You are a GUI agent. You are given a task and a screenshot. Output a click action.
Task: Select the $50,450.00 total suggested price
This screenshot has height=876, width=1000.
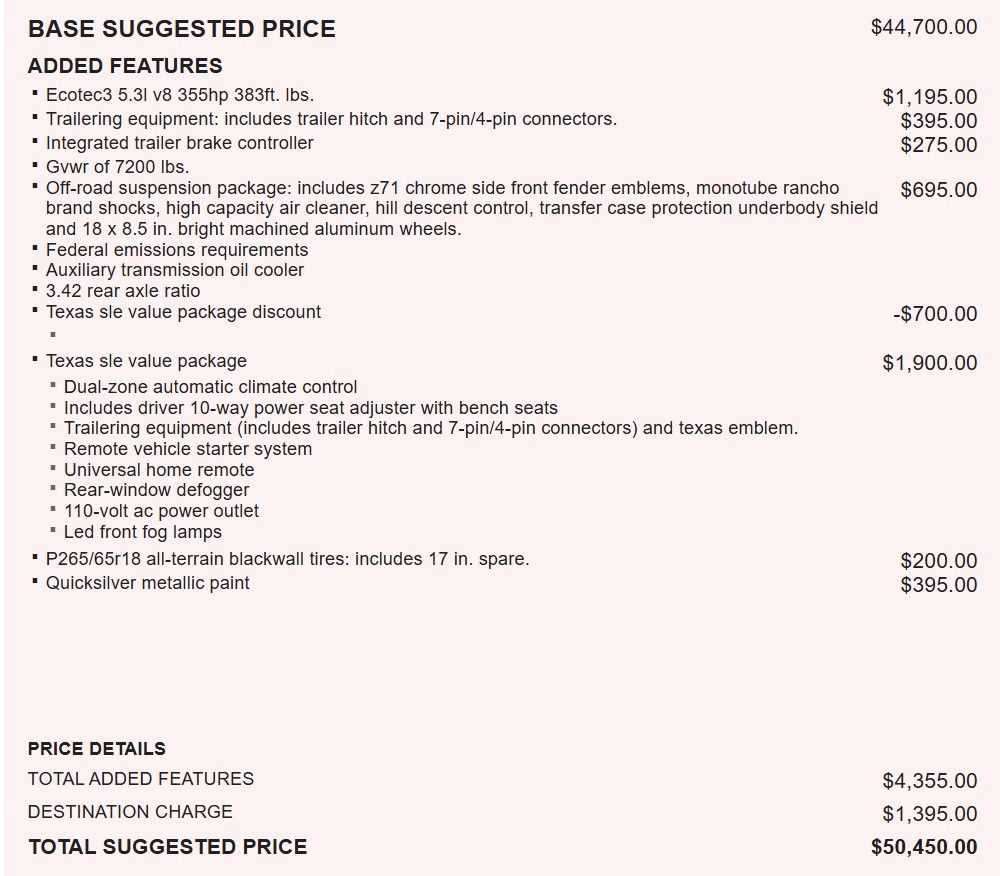tap(923, 847)
